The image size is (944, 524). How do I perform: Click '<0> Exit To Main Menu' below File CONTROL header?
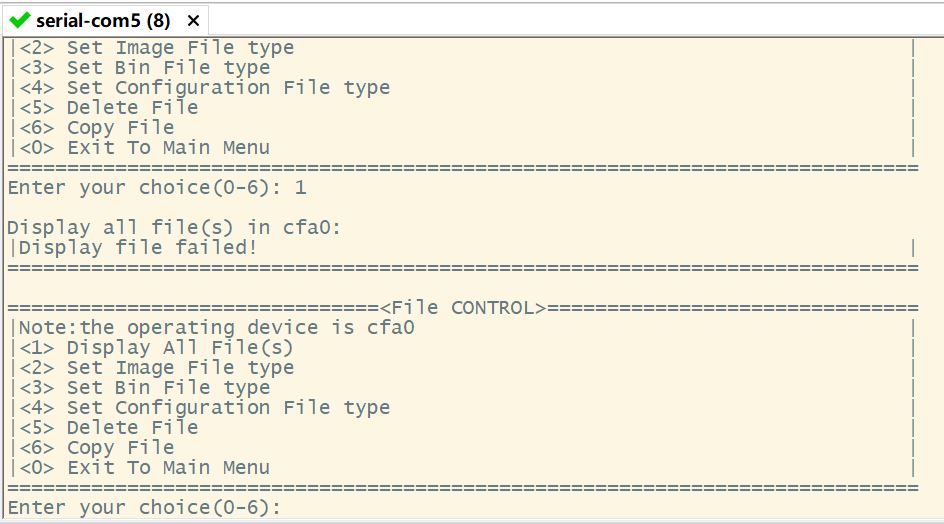[x=144, y=467]
